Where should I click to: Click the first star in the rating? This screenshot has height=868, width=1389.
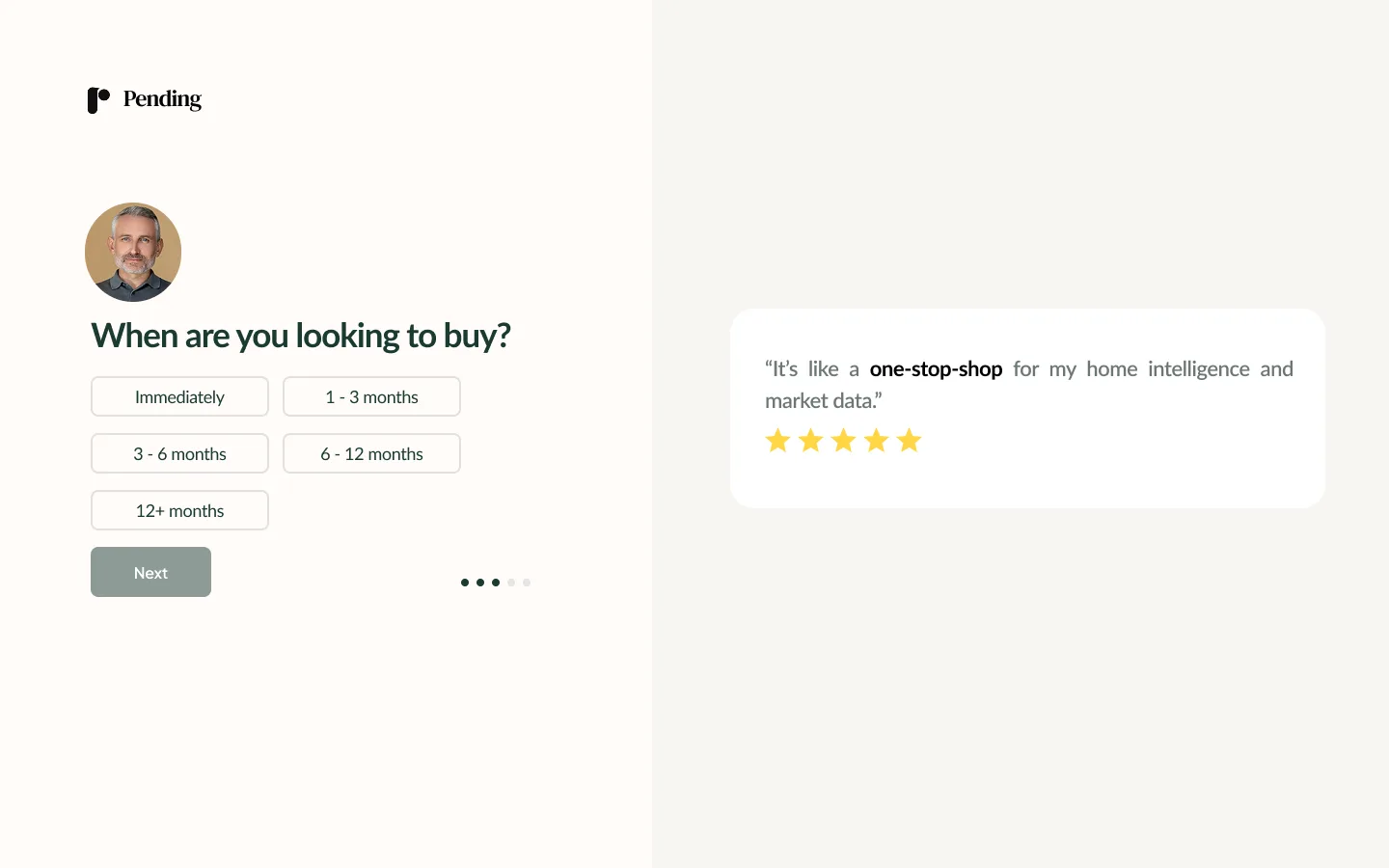777,441
